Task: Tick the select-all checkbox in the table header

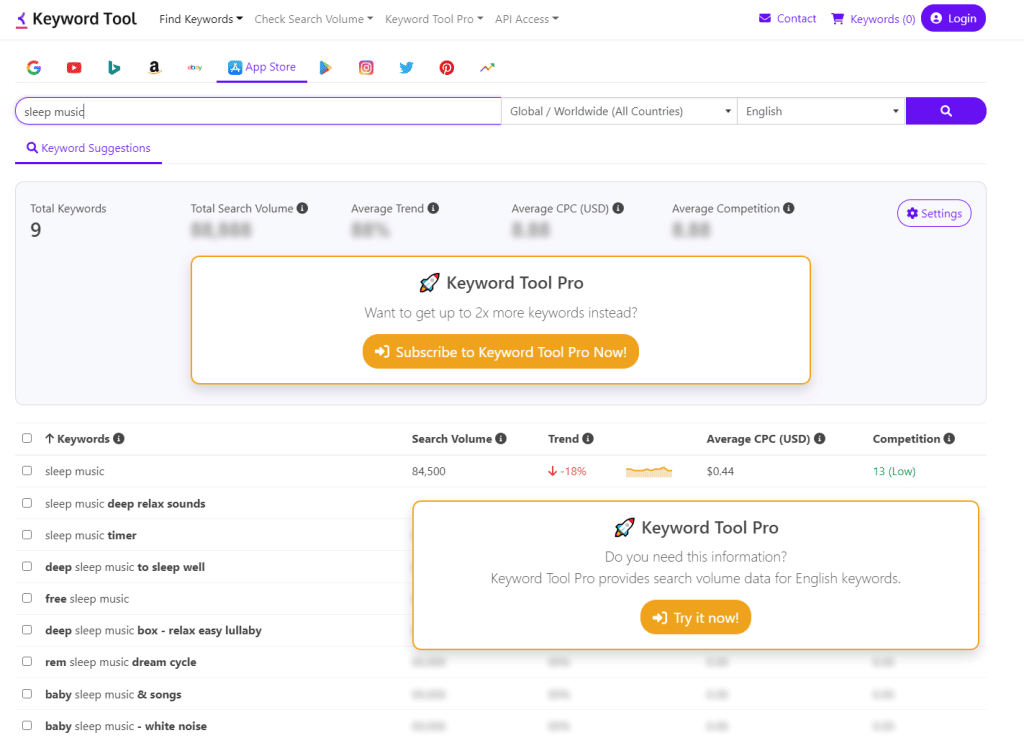Action: (26, 438)
